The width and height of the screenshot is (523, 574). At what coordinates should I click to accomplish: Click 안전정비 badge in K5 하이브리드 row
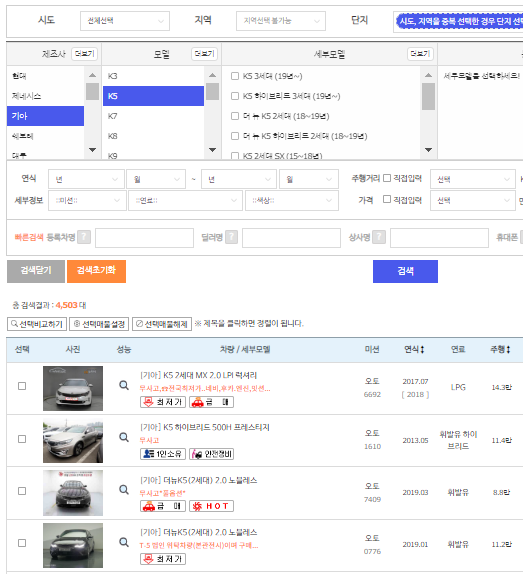[212, 454]
